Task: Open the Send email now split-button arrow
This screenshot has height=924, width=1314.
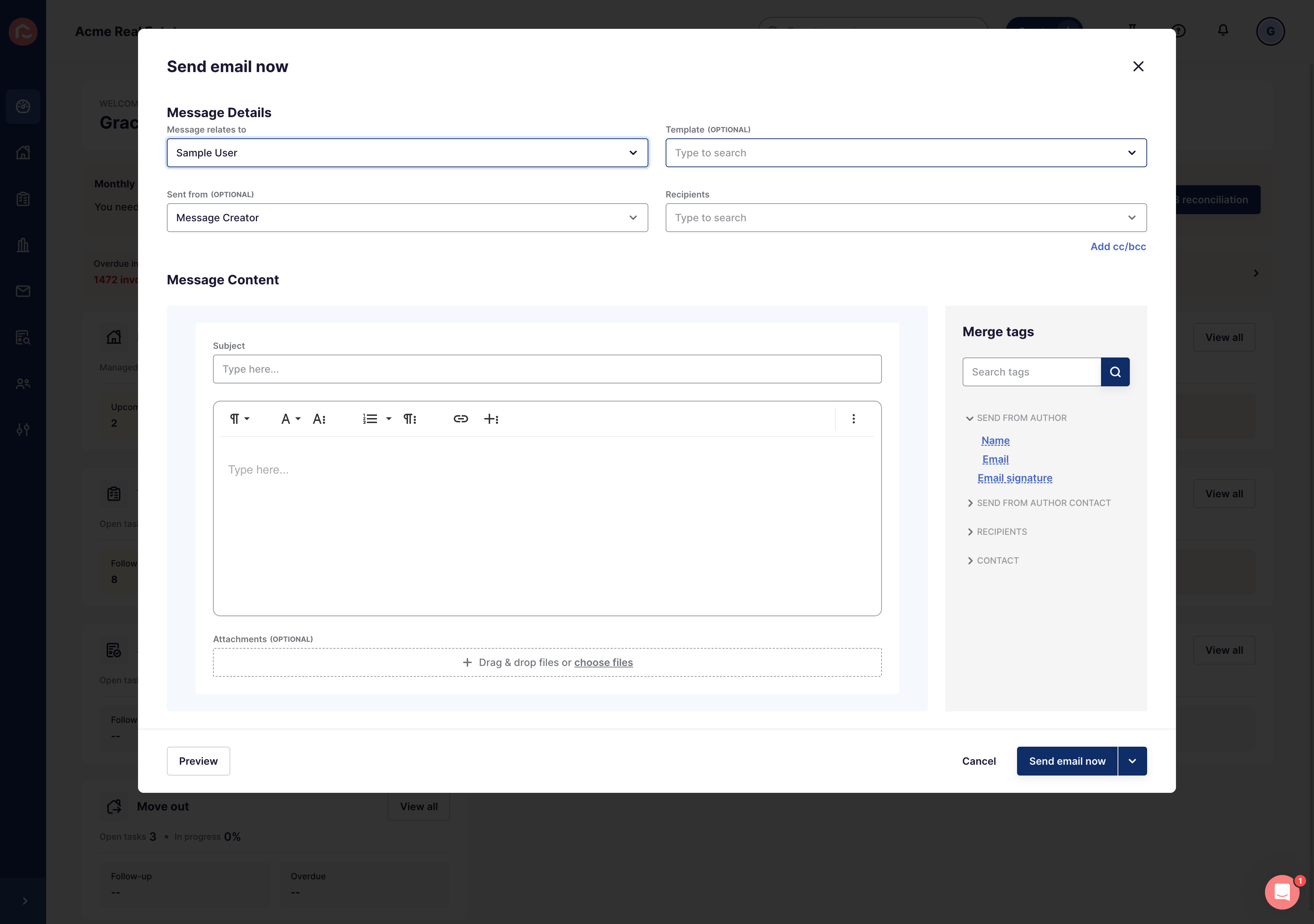Action: [1132, 761]
